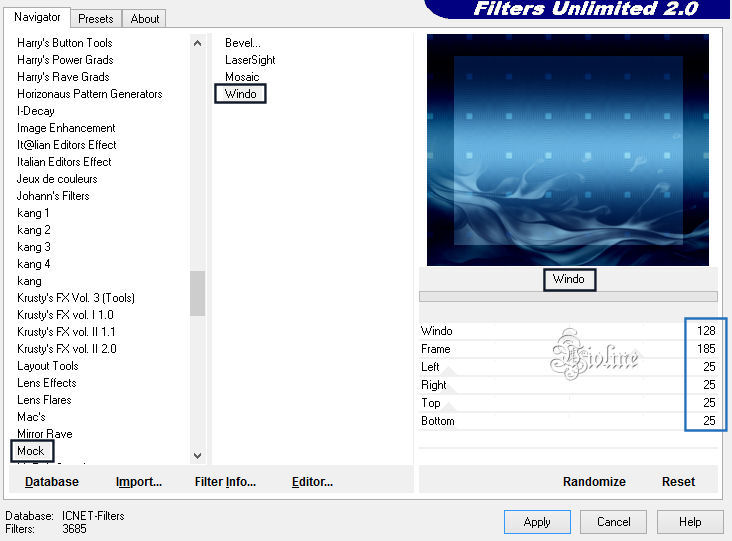The height and width of the screenshot is (541, 732).
Task: Choose the LaserSight filter
Action: [x=250, y=60]
